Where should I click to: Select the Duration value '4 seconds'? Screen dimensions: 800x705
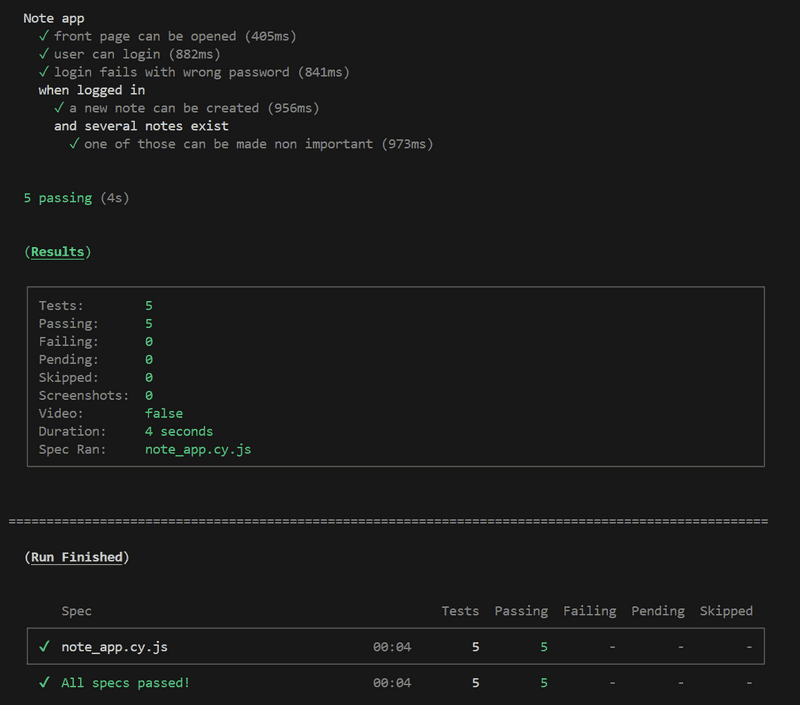tap(179, 431)
